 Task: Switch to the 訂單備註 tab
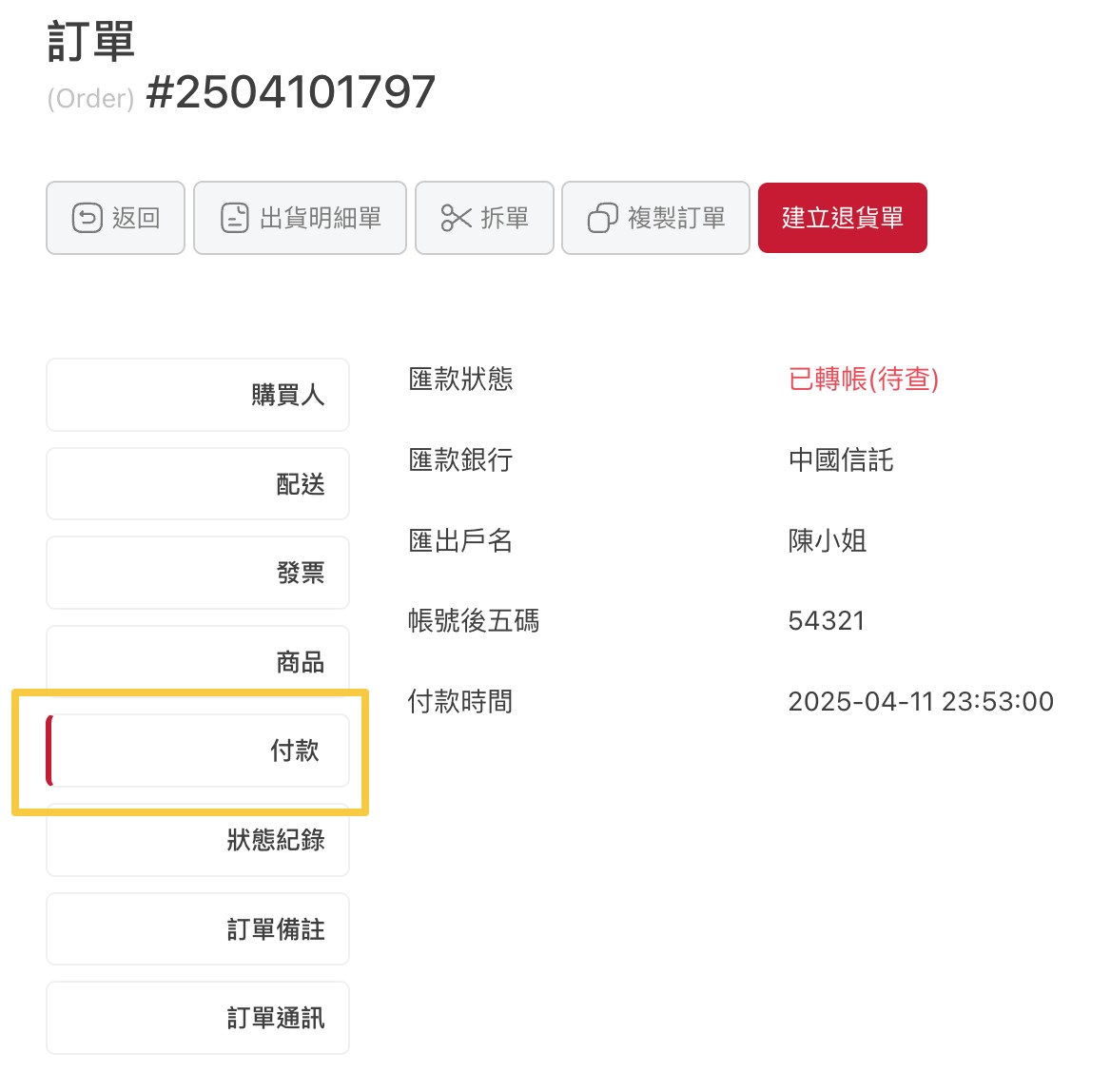click(198, 928)
